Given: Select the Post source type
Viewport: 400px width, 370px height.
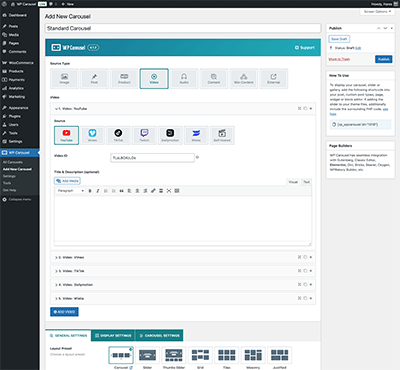Looking at the screenshot, I should (94, 79).
